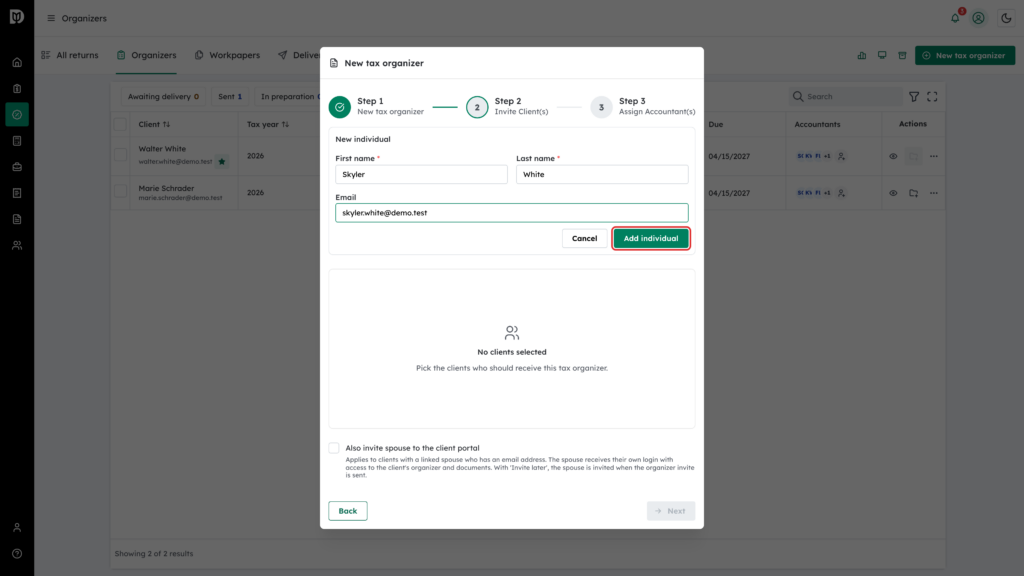Viewport: 1024px width, 576px height.
Task: Cancel adding the new individual
Action: [x=584, y=238]
